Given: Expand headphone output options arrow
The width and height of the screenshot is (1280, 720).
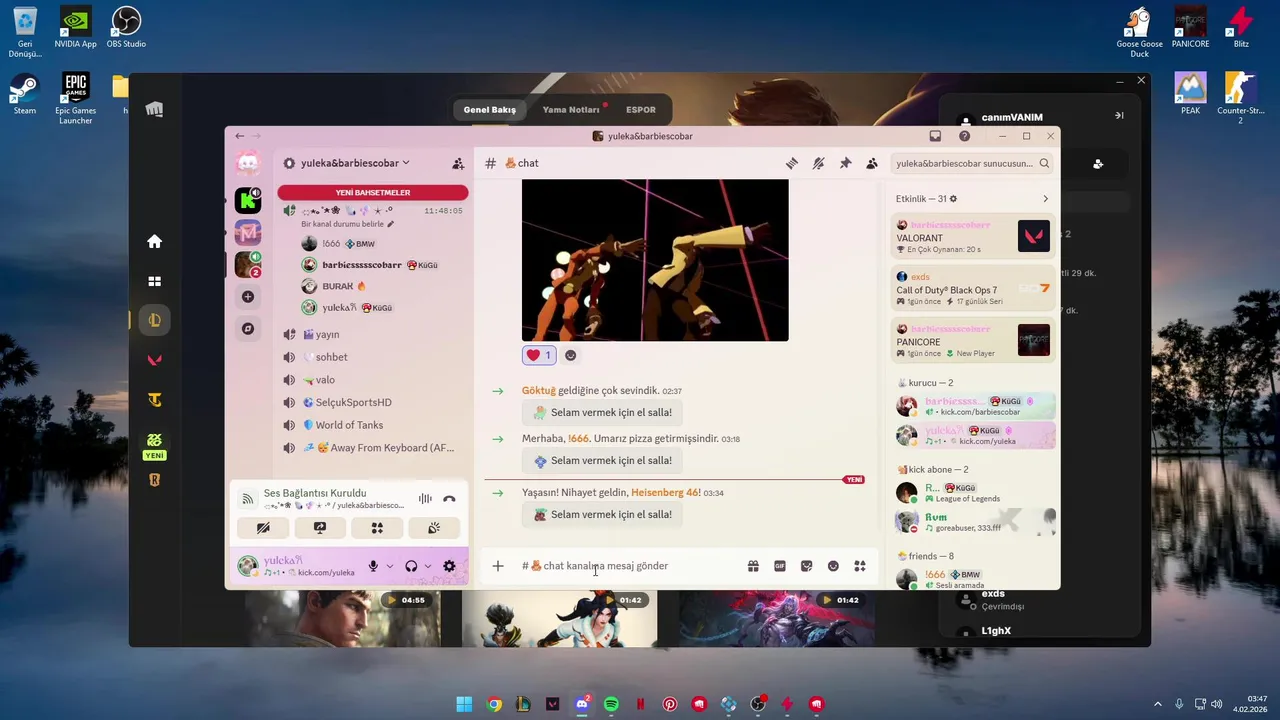Looking at the screenshot, I should tap(427, 566).
